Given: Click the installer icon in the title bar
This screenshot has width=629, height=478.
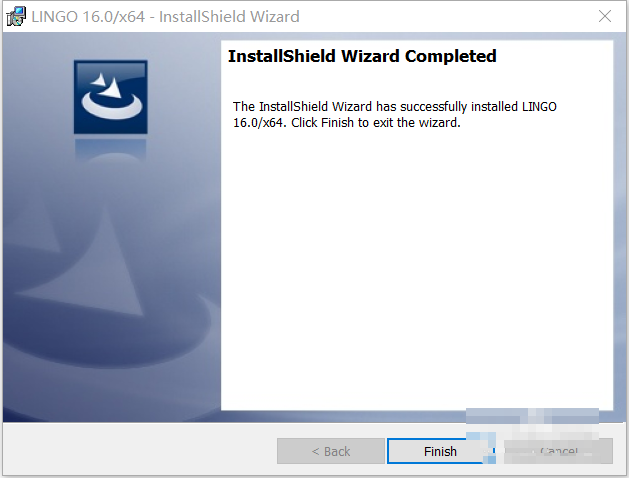Looking at the screenshot, I should click(x=16, y=17).
